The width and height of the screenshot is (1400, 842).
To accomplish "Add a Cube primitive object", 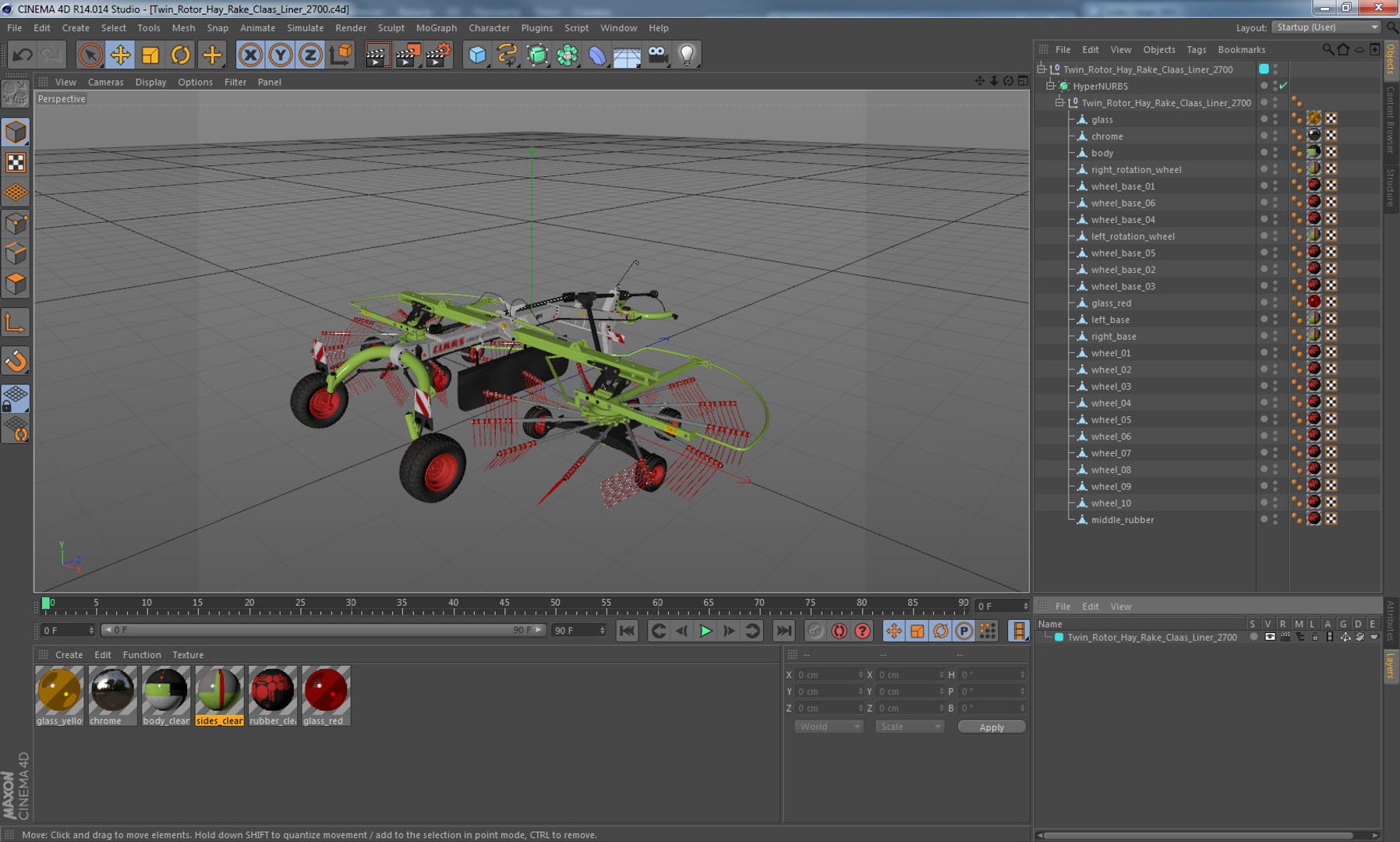I will click(x=477, y=55).
